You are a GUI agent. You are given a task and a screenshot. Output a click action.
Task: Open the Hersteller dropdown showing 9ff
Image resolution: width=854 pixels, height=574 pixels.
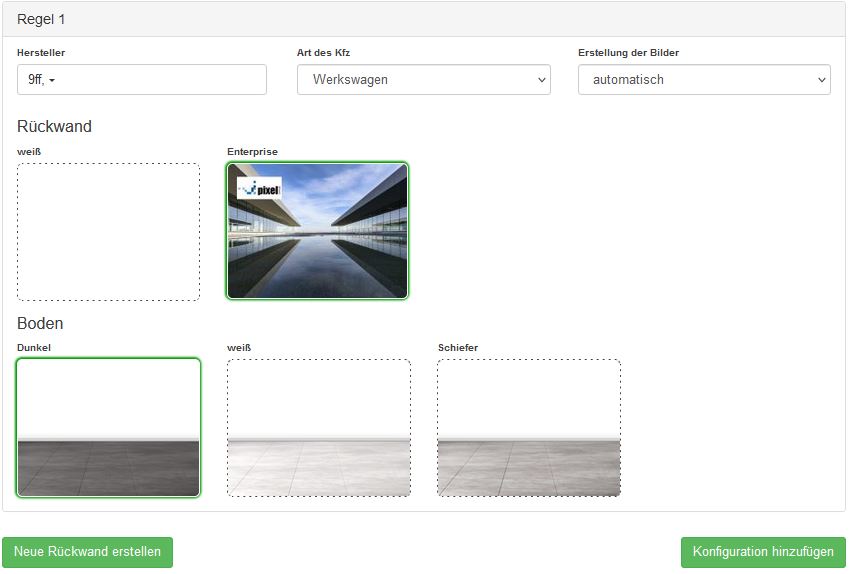point(142,80)
